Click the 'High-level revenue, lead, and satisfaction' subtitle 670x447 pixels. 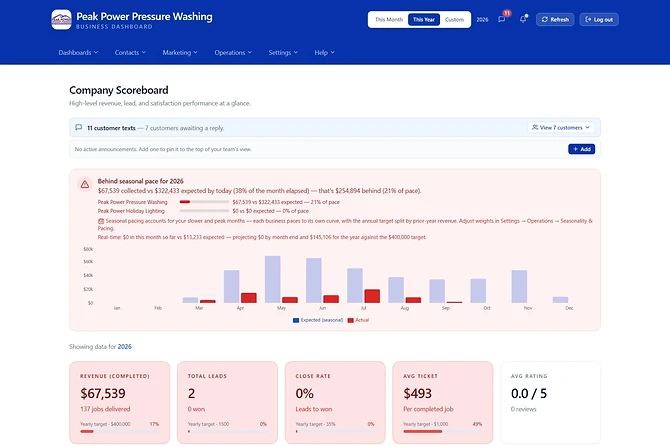[x=160, y=103]
